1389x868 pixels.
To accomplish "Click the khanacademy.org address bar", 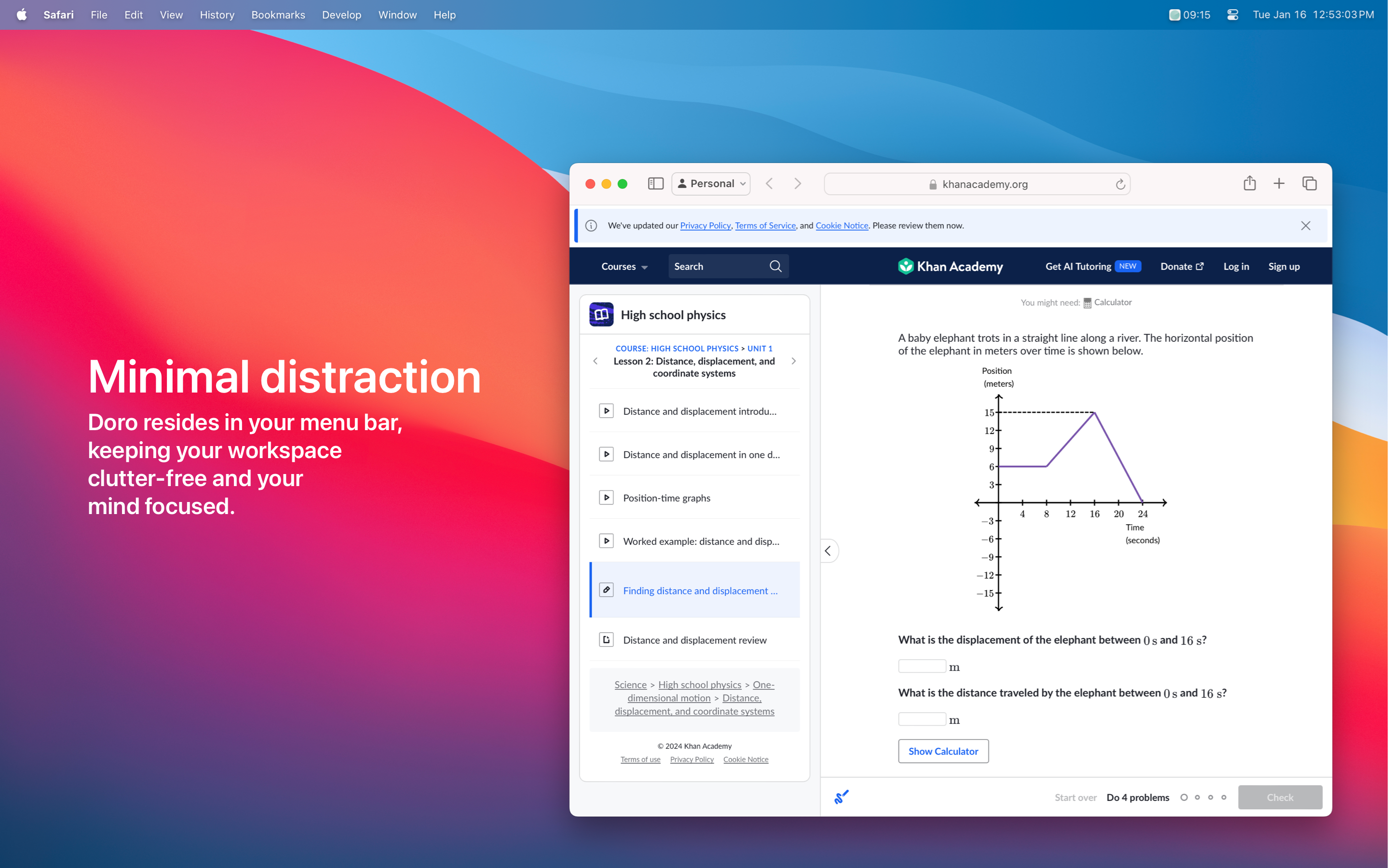I will (977, 184).
